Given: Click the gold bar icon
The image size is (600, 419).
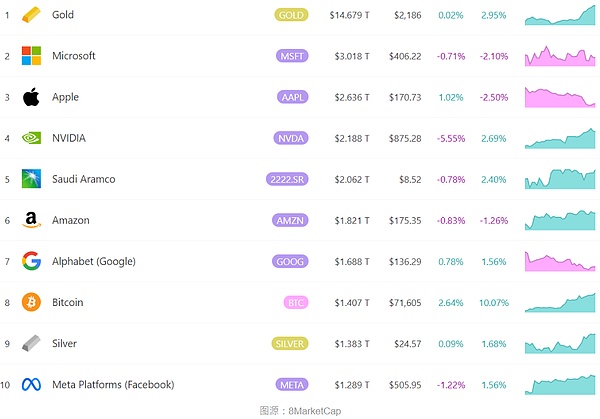Looking at the screenshot, I should tap(31, 16).
